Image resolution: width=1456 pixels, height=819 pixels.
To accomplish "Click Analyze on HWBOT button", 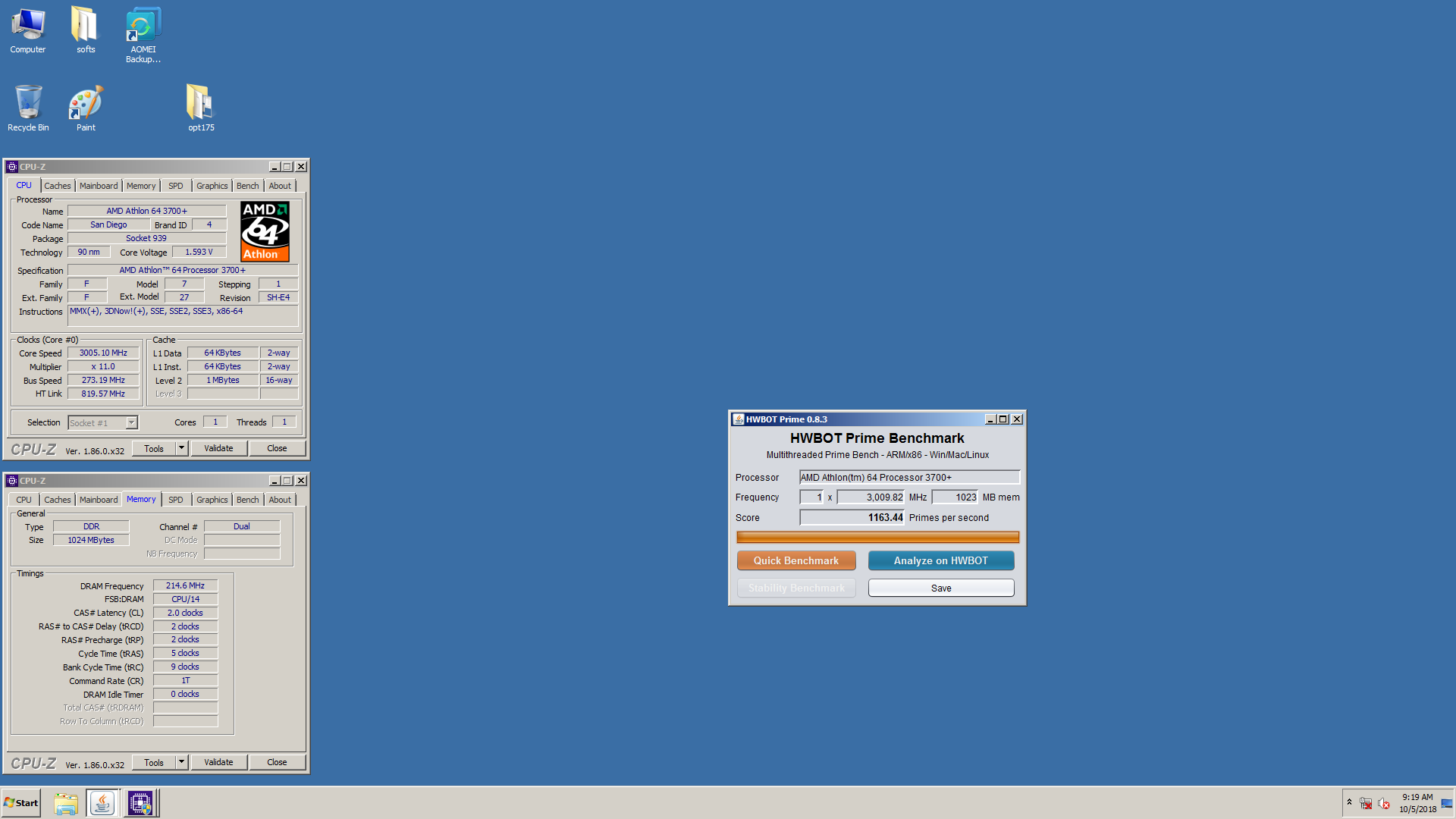I will [x=941, y=560].
